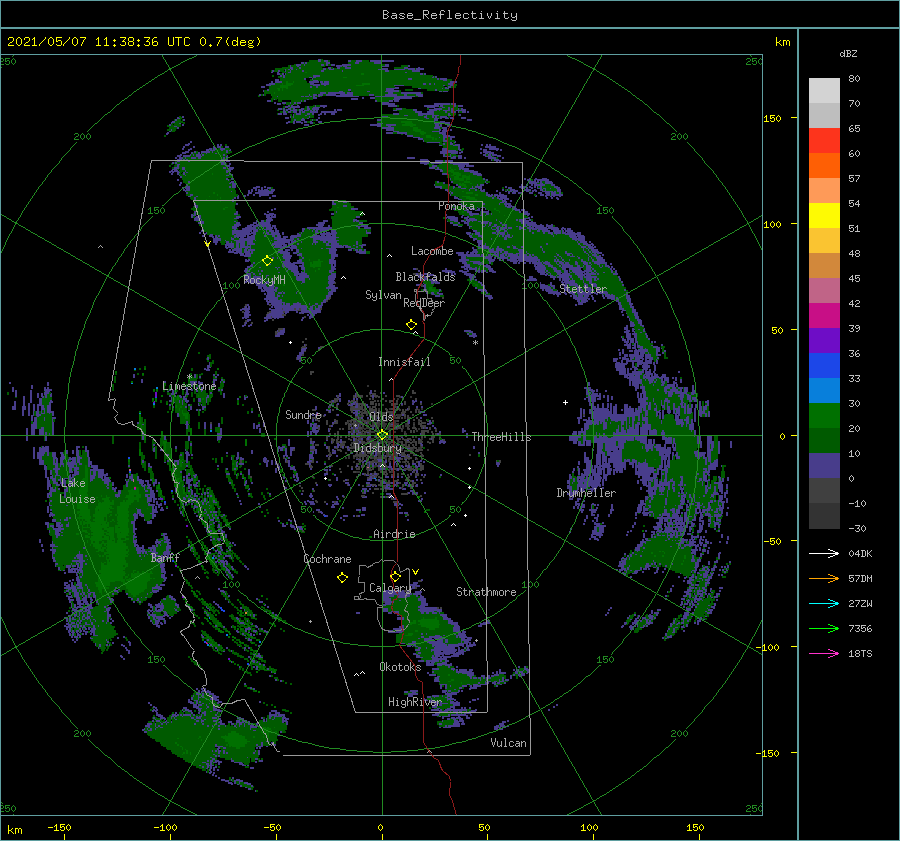Select the yellow 54 dBZ color swatch
Screen dimensions: 900x841
tap(824, 215)
